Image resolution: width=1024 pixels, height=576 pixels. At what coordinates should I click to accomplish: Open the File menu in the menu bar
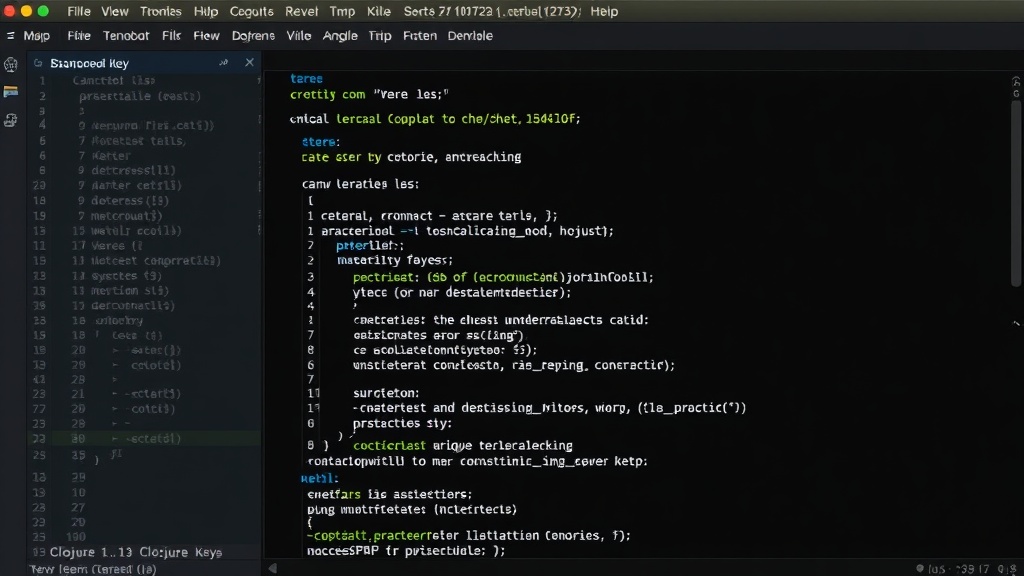(x=78, y=11)
